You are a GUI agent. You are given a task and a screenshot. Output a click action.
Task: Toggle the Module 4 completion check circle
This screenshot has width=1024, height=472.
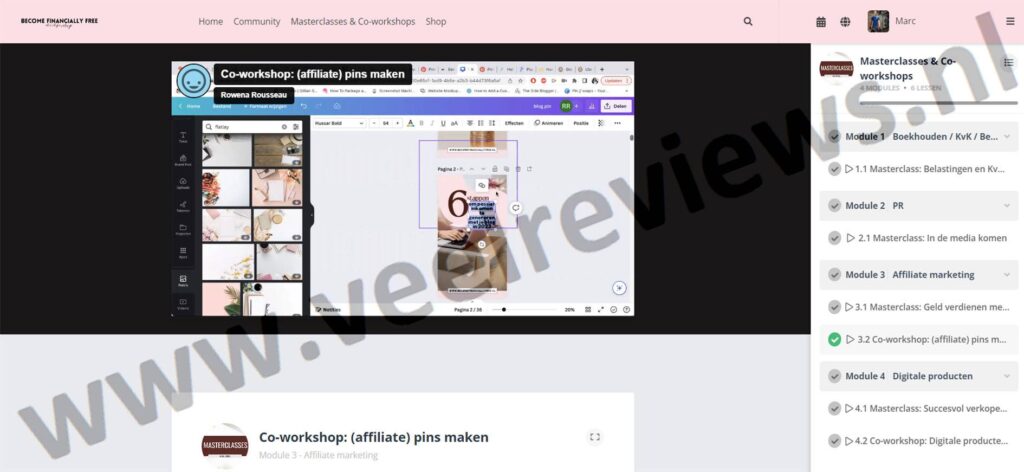coord(834,376)
